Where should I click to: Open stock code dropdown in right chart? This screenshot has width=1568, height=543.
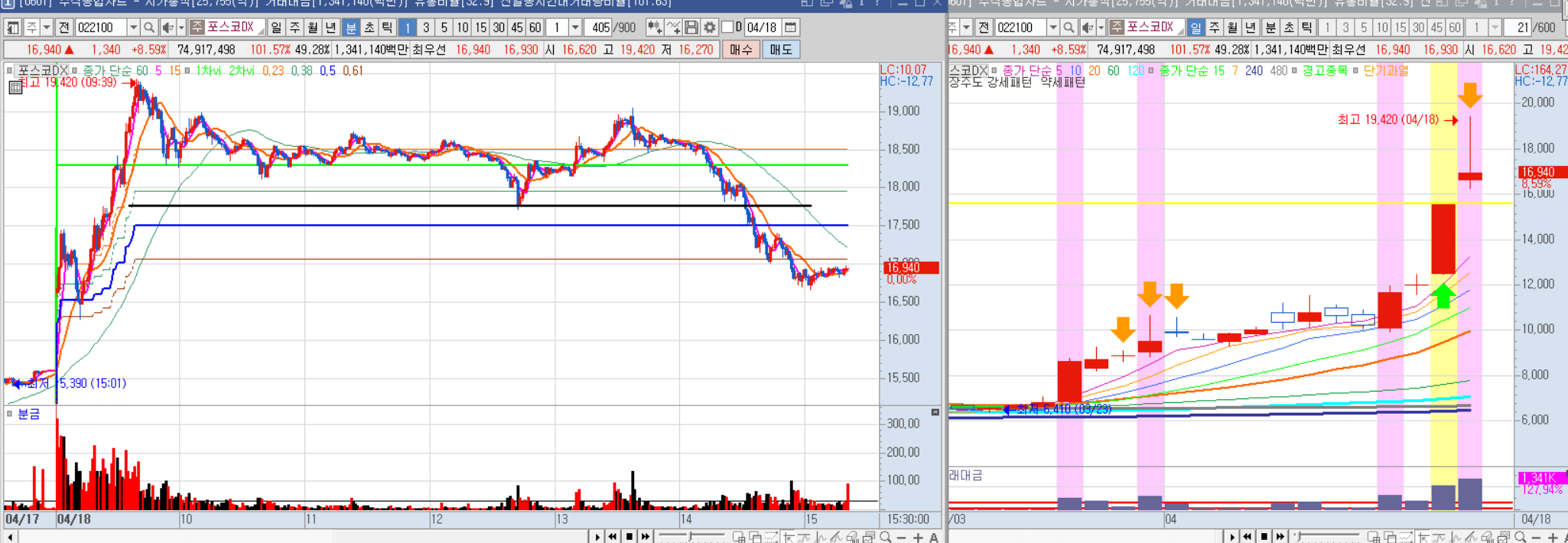click(x=1053, y=28)
